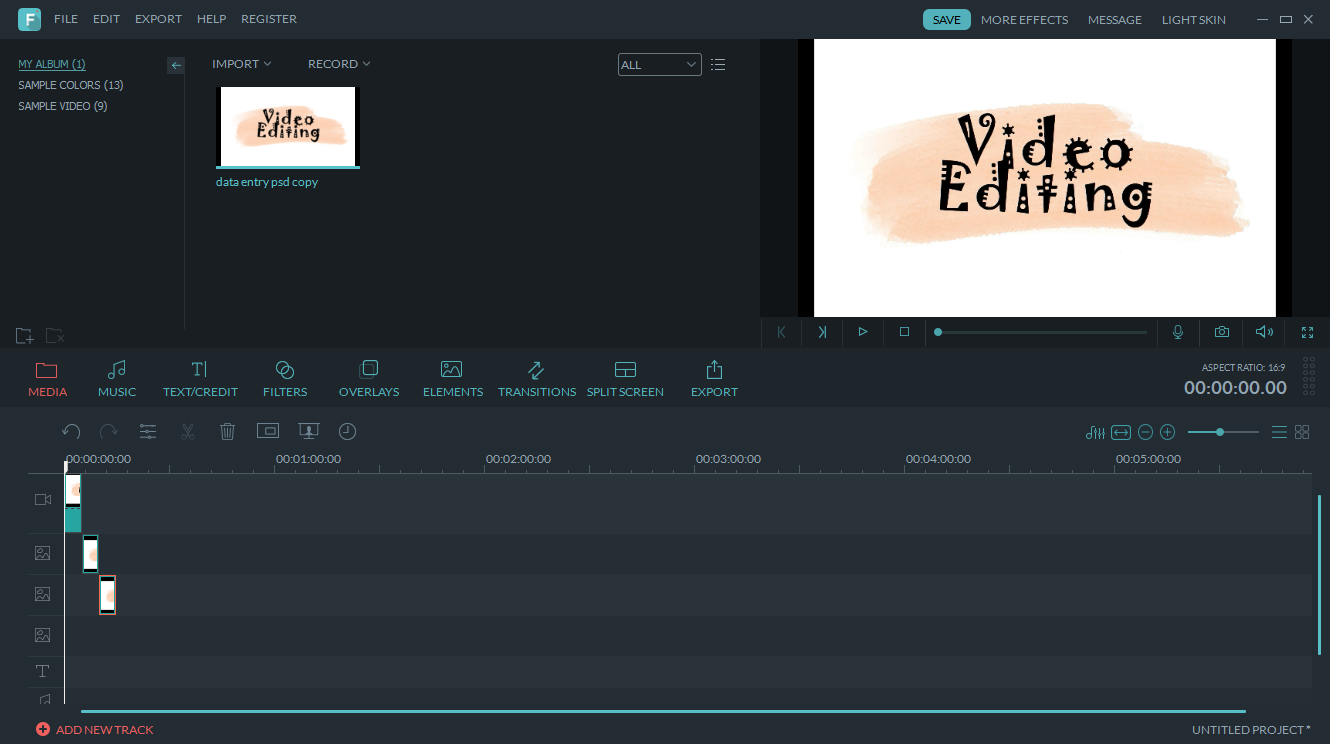Screen dimensions: 1330x744
Task: Click ADD NEW TRACK
Action: 95,730
